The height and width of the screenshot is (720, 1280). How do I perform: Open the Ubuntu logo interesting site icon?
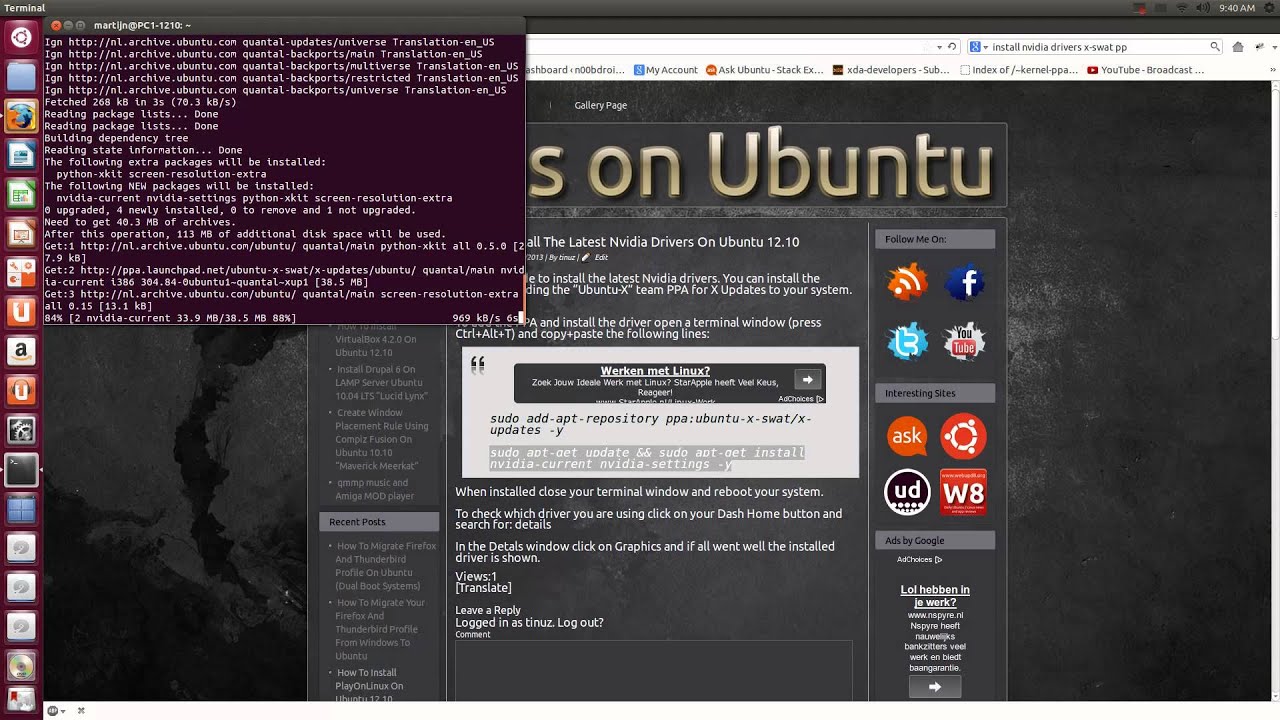(x=964, y=436)
